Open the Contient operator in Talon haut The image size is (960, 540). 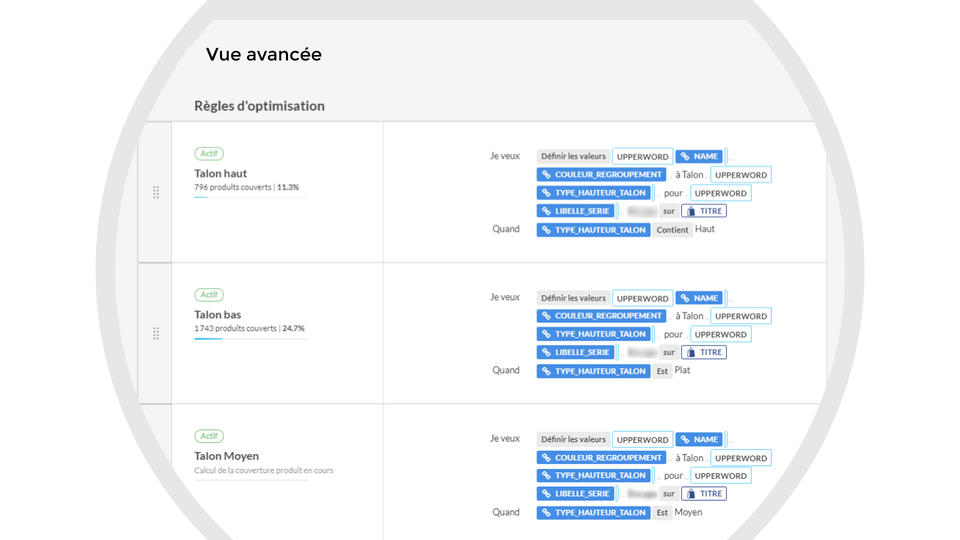[672, 230]
